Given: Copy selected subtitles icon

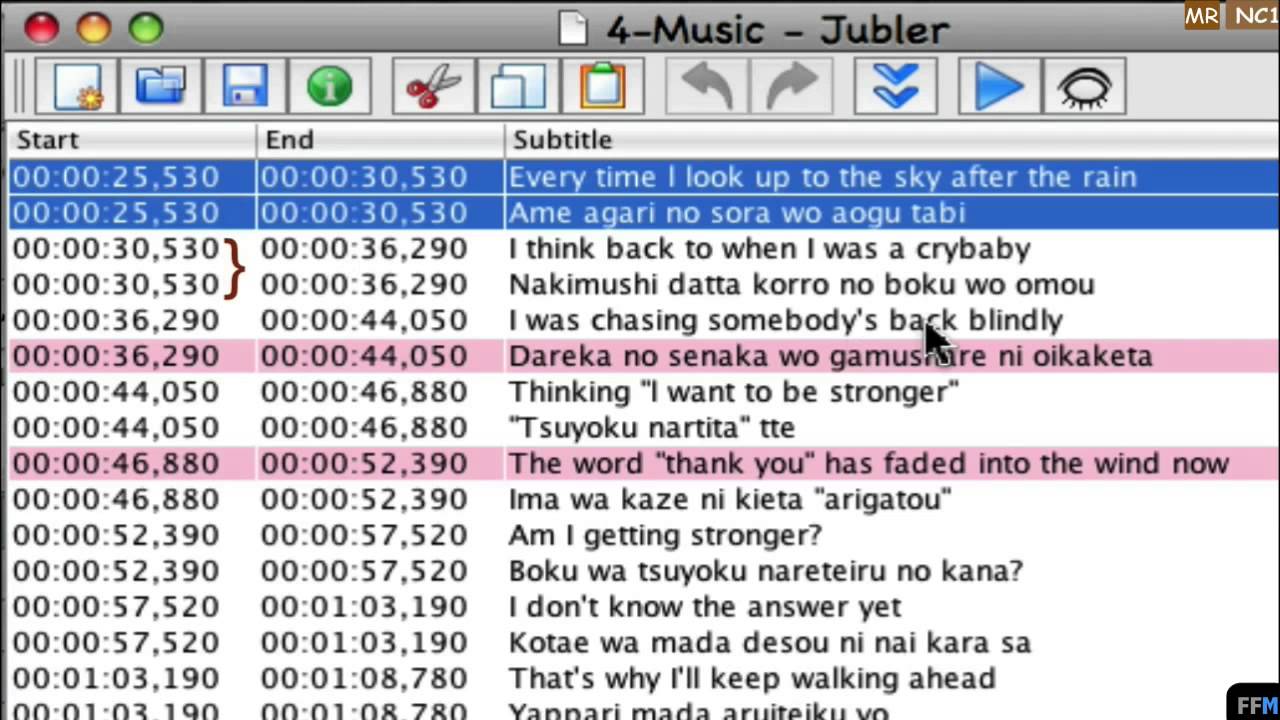Looking at the screenshot, I should (x=518, y=86).
